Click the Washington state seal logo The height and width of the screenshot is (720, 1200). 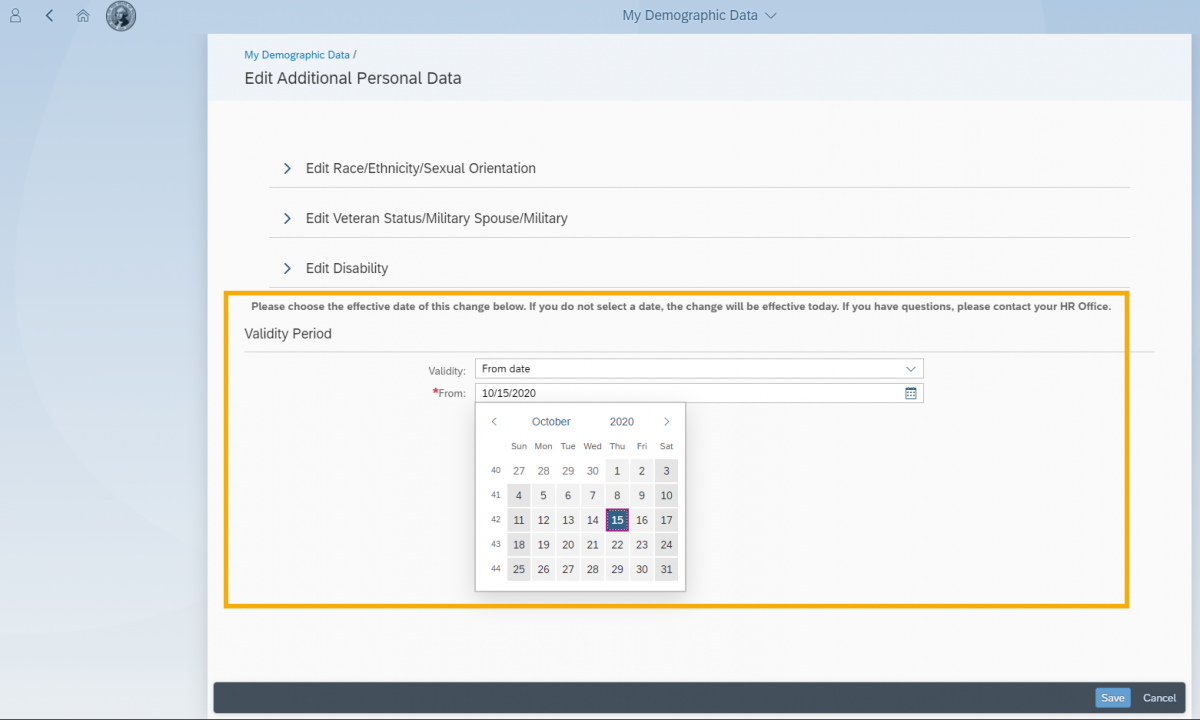tap(120, 16)
